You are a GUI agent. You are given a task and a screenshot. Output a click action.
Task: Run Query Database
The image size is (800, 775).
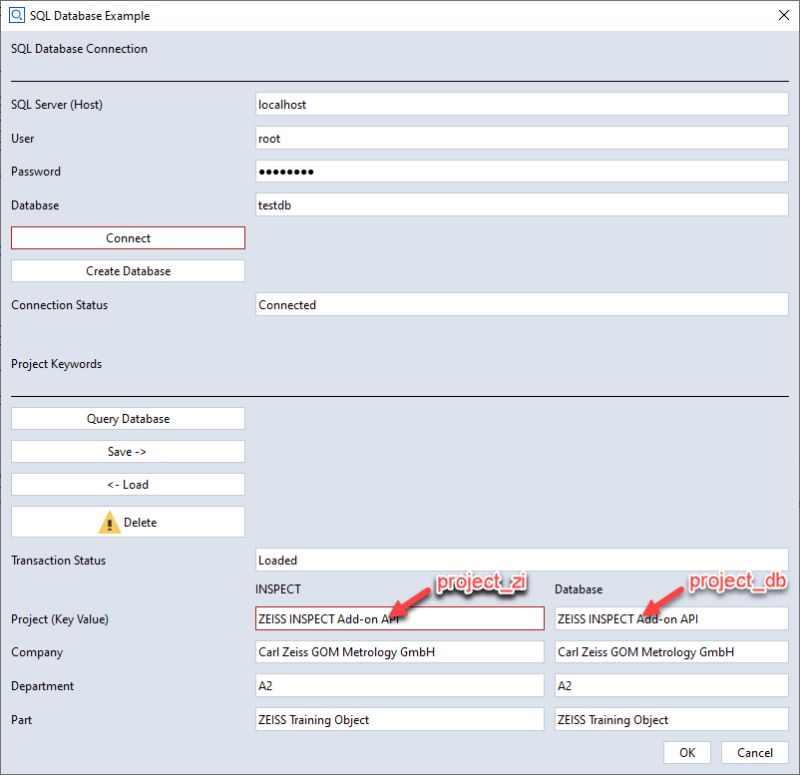128,418
